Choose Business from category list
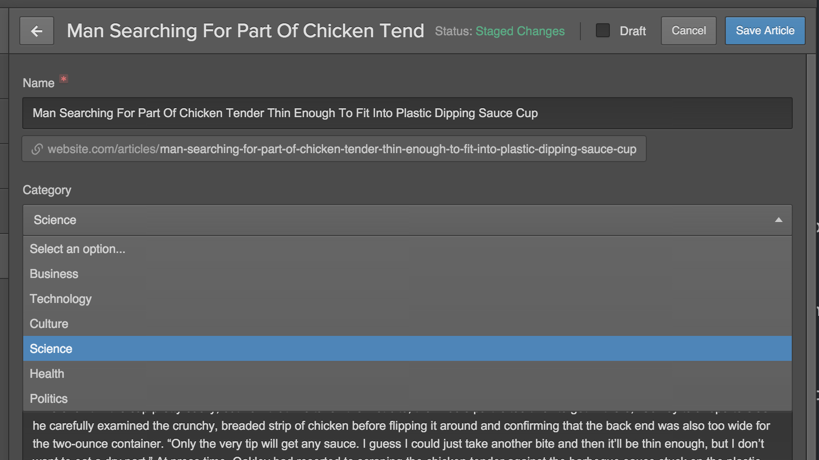 407,274
